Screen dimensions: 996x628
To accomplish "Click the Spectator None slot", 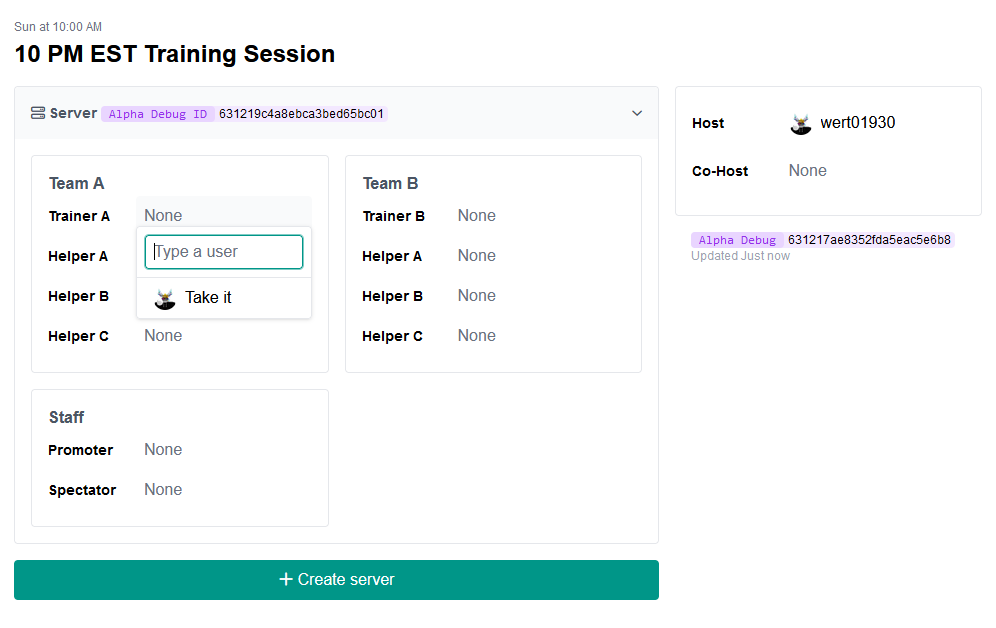I will pos(162,489).
